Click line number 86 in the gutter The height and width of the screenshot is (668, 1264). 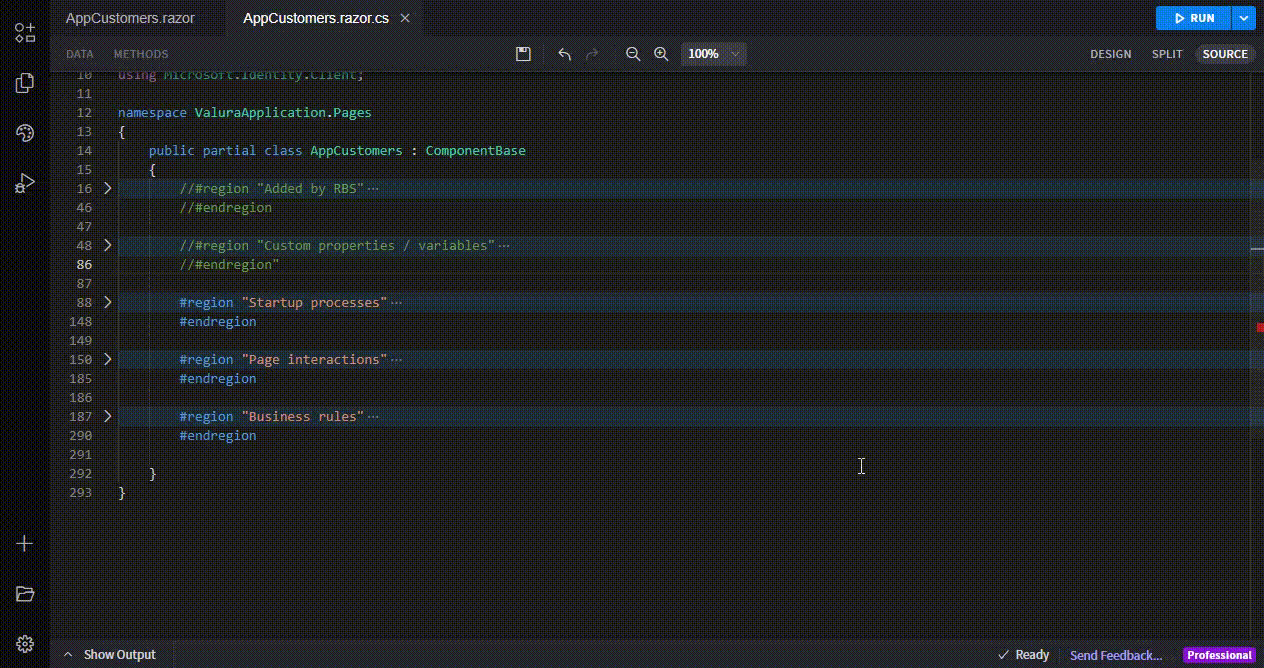(x=84, y=265)
